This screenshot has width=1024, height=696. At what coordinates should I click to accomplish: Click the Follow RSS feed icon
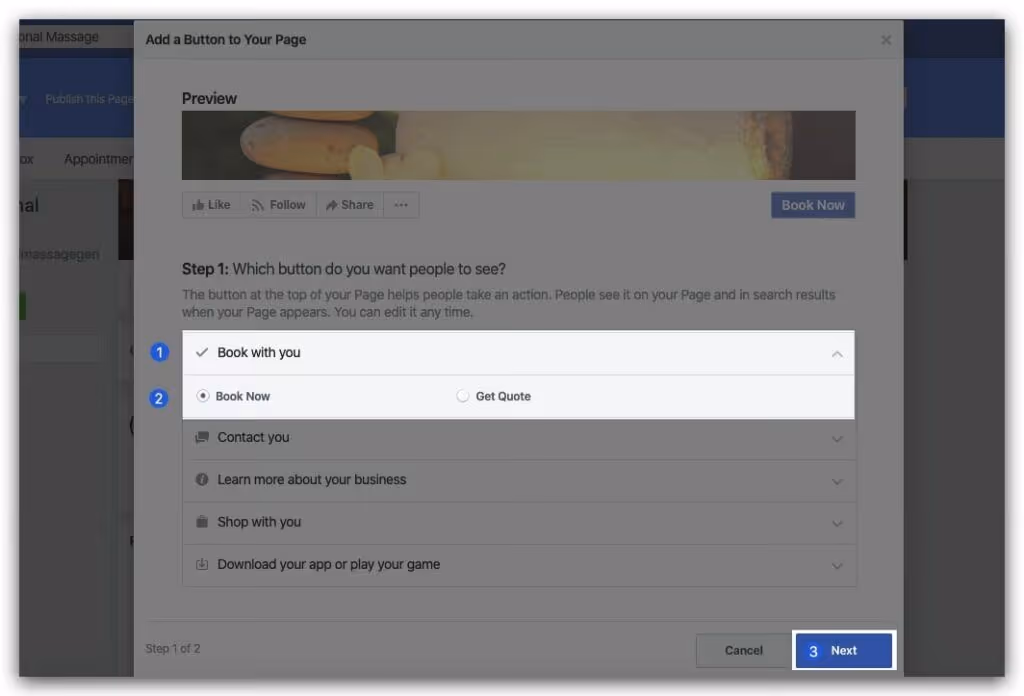point(258,205)
